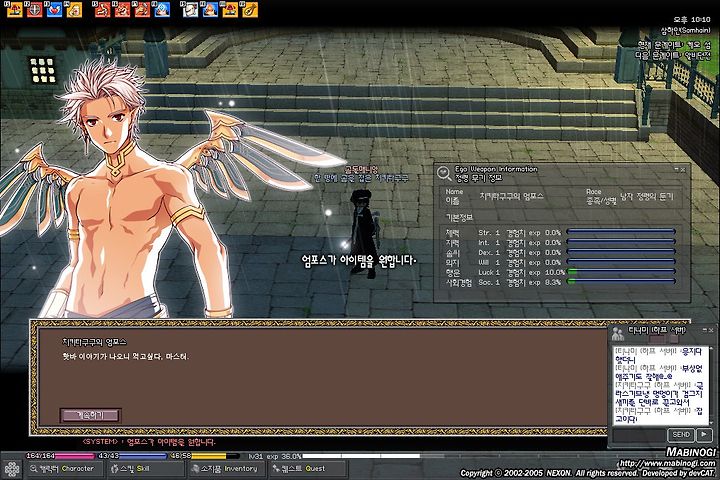This screenshot has width=720, height=480.
Task: Trigger the F7 red combat skill hotkey
Action: [x=142, y=9]
